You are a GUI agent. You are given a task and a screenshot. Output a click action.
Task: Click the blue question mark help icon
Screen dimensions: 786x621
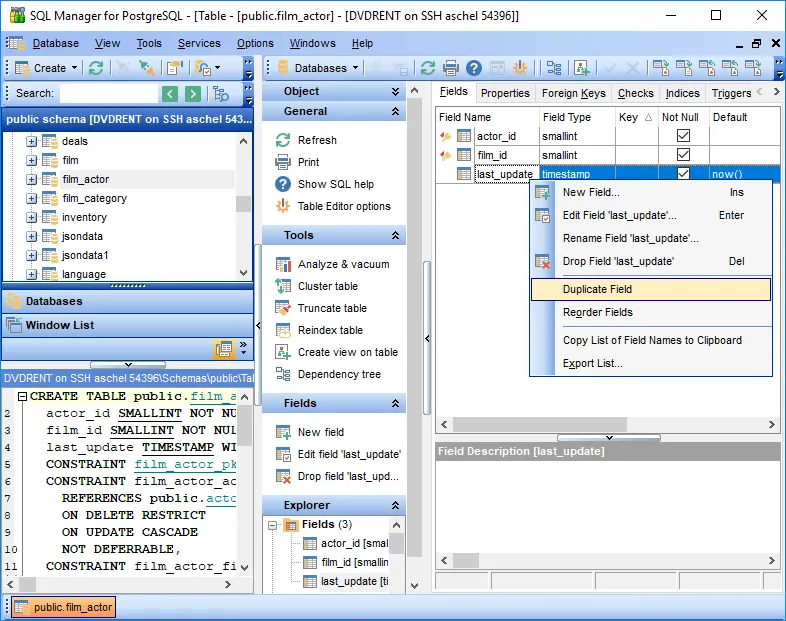click(474, 68)
